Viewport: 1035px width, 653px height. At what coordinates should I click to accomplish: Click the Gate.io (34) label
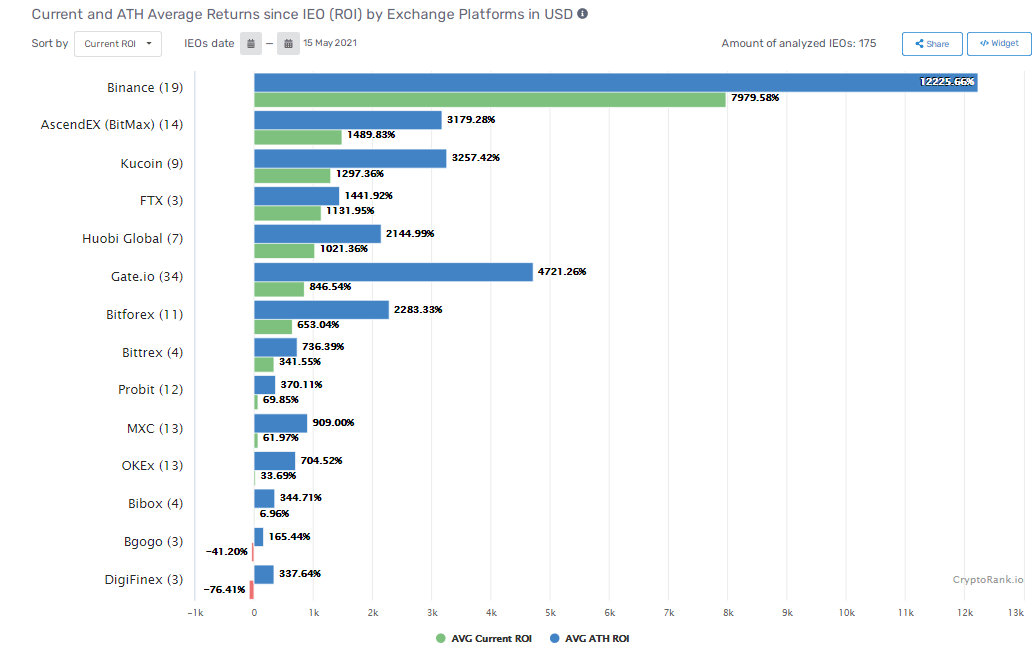click(147, 277)
